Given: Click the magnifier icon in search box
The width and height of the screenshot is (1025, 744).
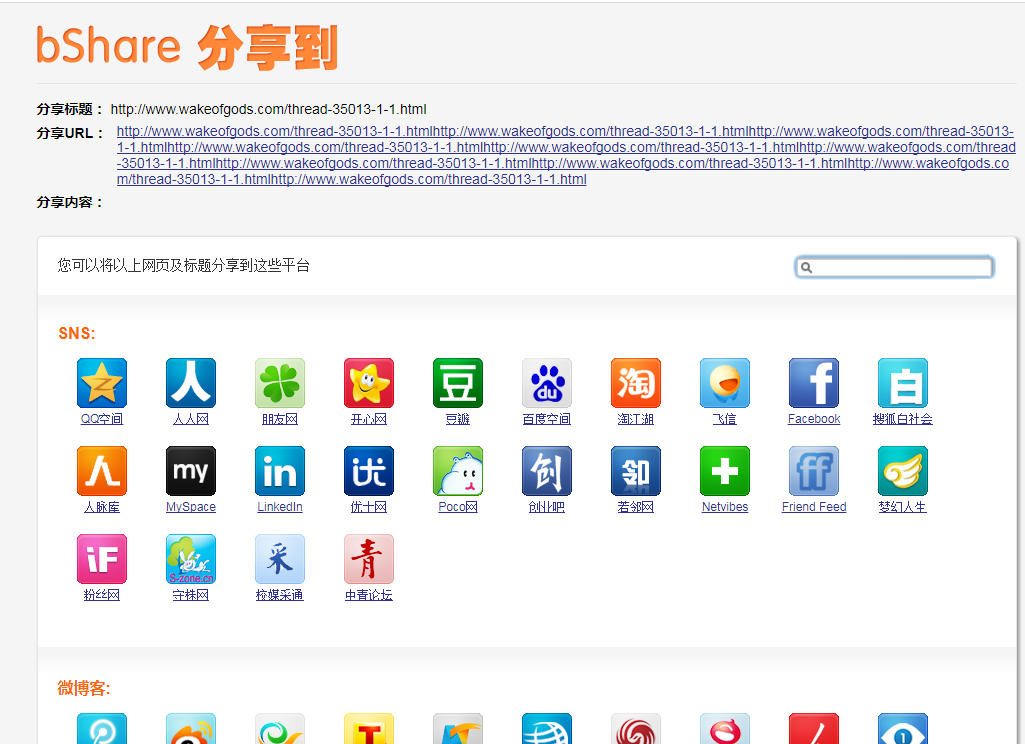Looking at the screenshot, I should (806, 267).
